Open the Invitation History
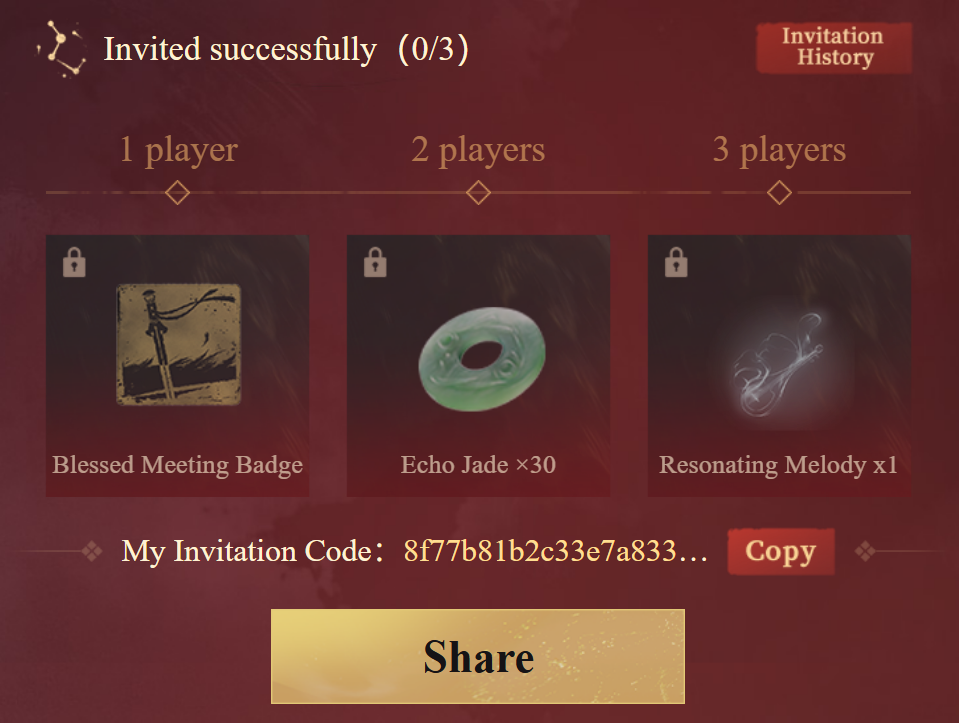The image size is (959, 723). tap(834, 48)
